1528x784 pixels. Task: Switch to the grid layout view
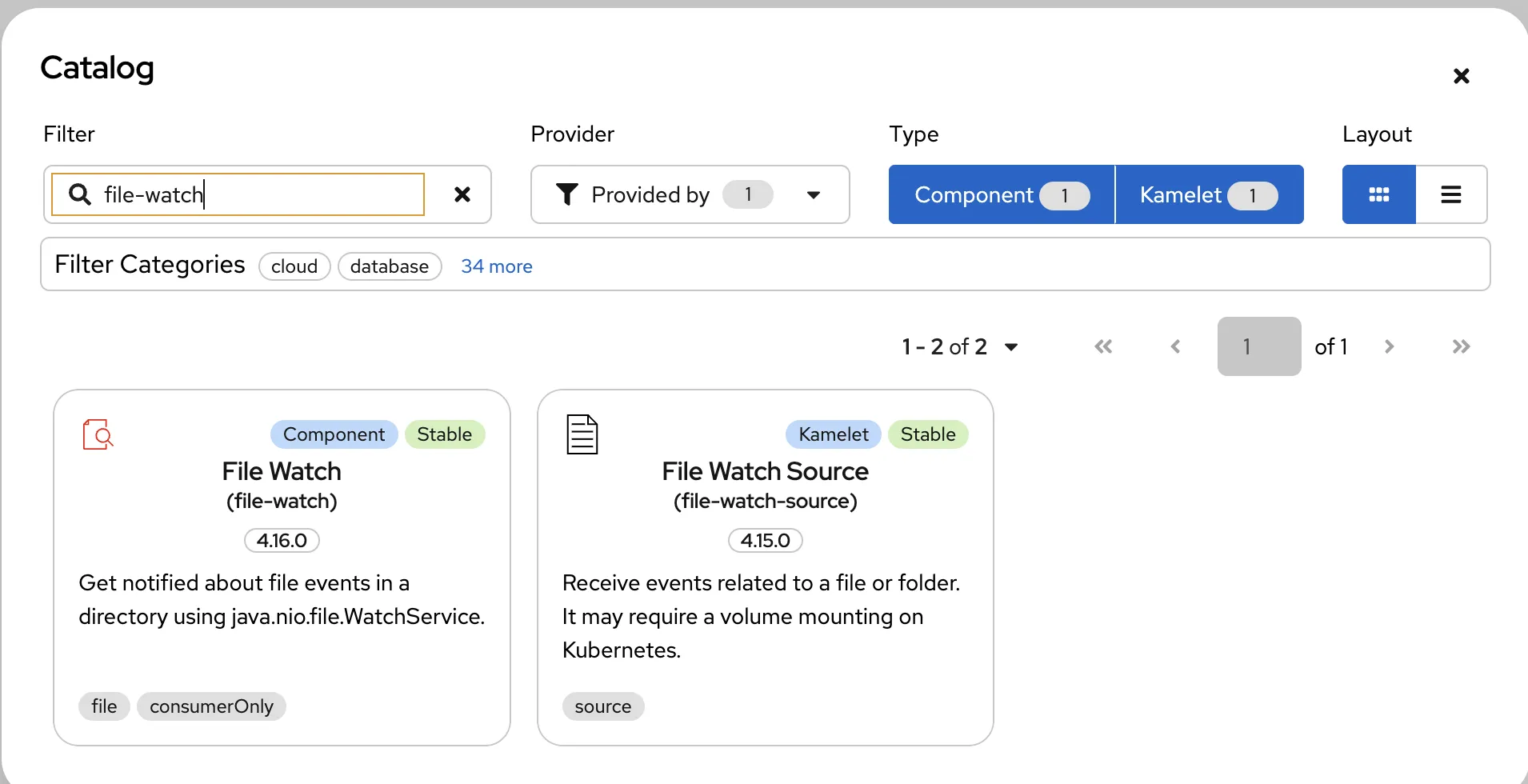click(1378, 194)
